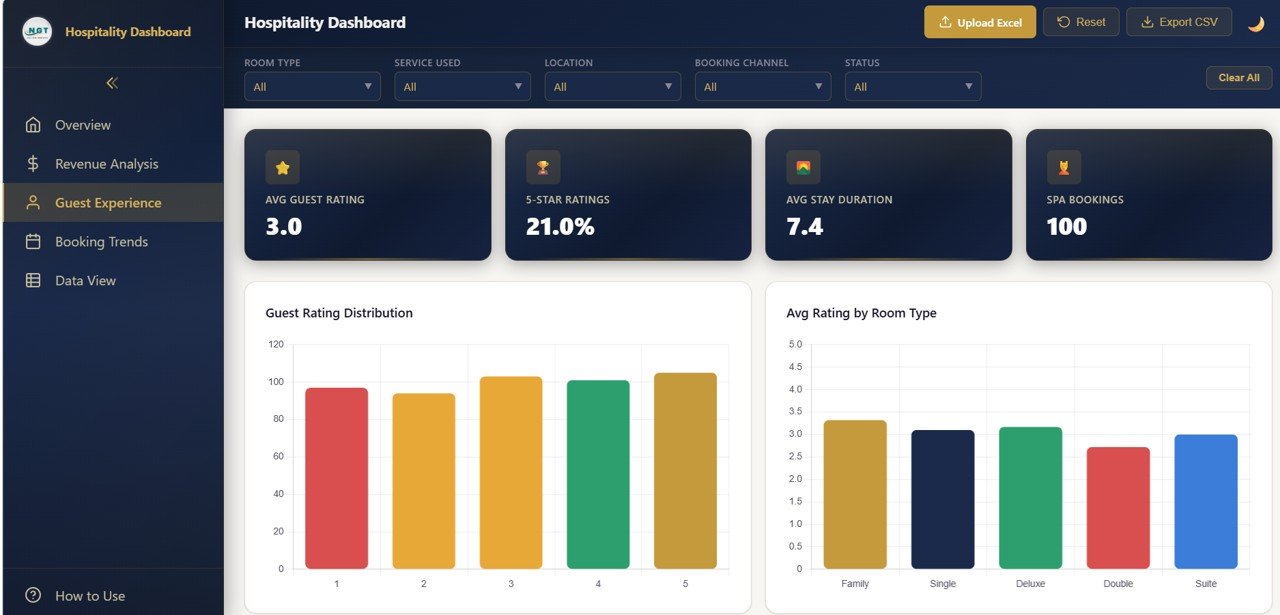1280x615 pixels.
Task: Click the star icon on Avg Guest Rating card
Action: point(282,168)
